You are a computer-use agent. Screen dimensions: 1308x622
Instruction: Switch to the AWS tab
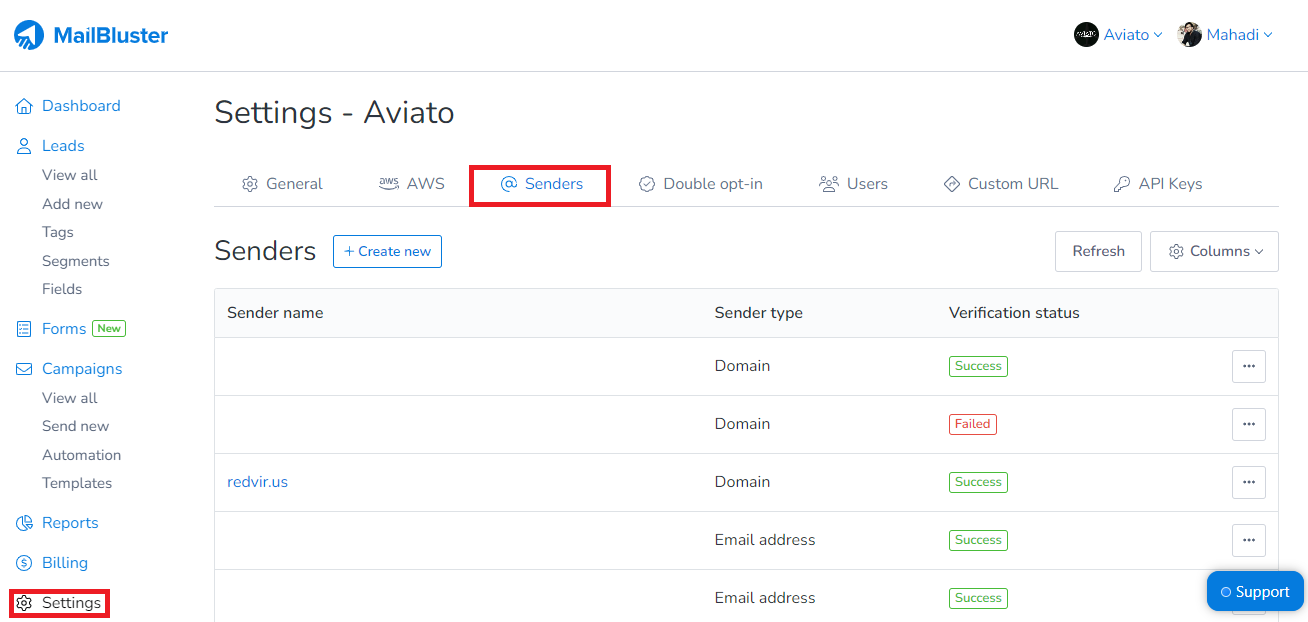[x=412, y=184]
